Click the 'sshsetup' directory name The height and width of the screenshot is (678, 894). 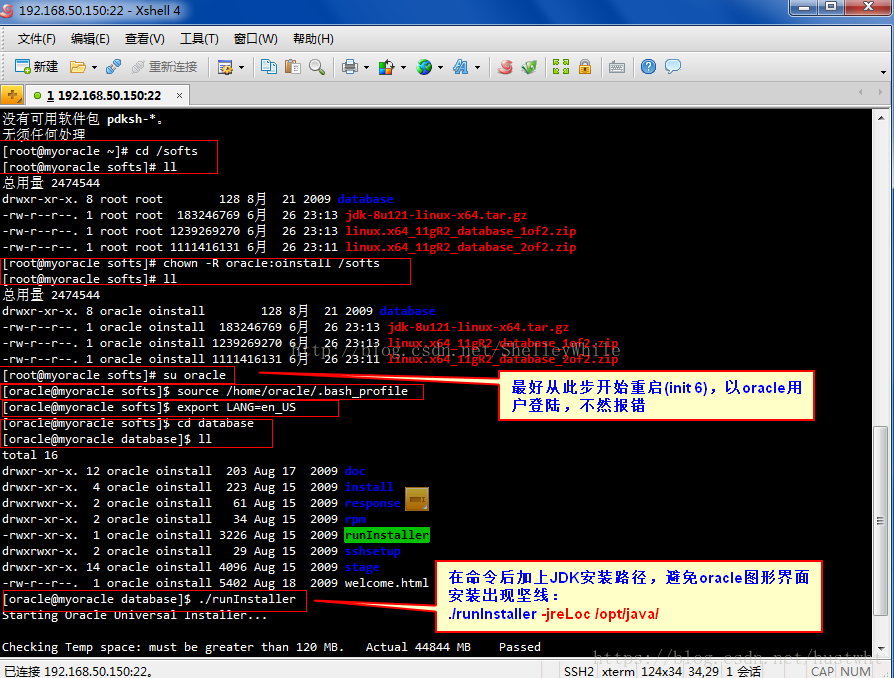pos(372,551)
